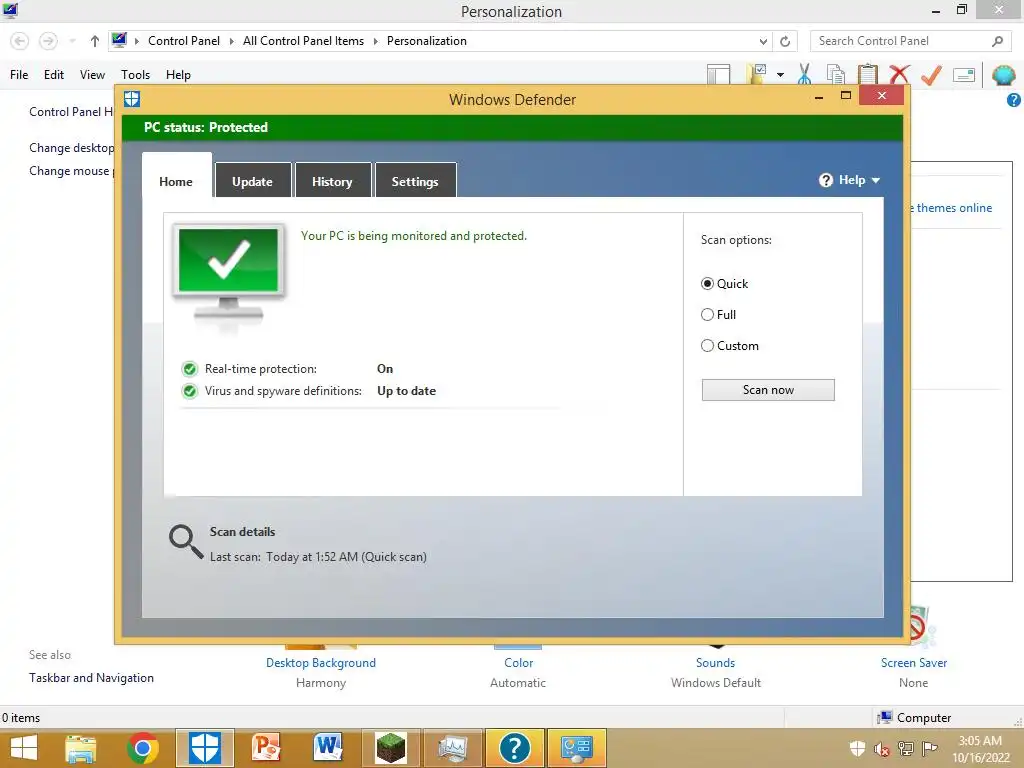1024x768 pixels.
Task: Click the forward navigation arrow
Action: pyautogui.click(x=48, y=41)
